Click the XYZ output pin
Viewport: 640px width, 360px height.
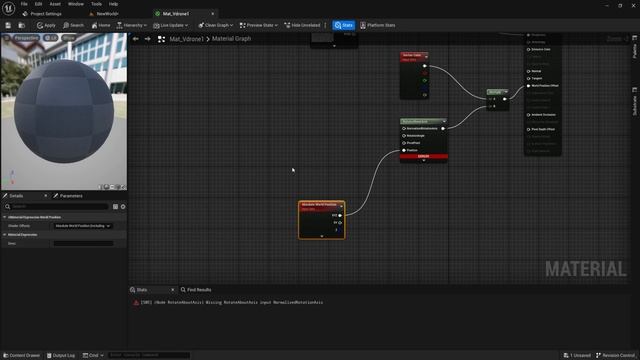[x=340, y=215]
